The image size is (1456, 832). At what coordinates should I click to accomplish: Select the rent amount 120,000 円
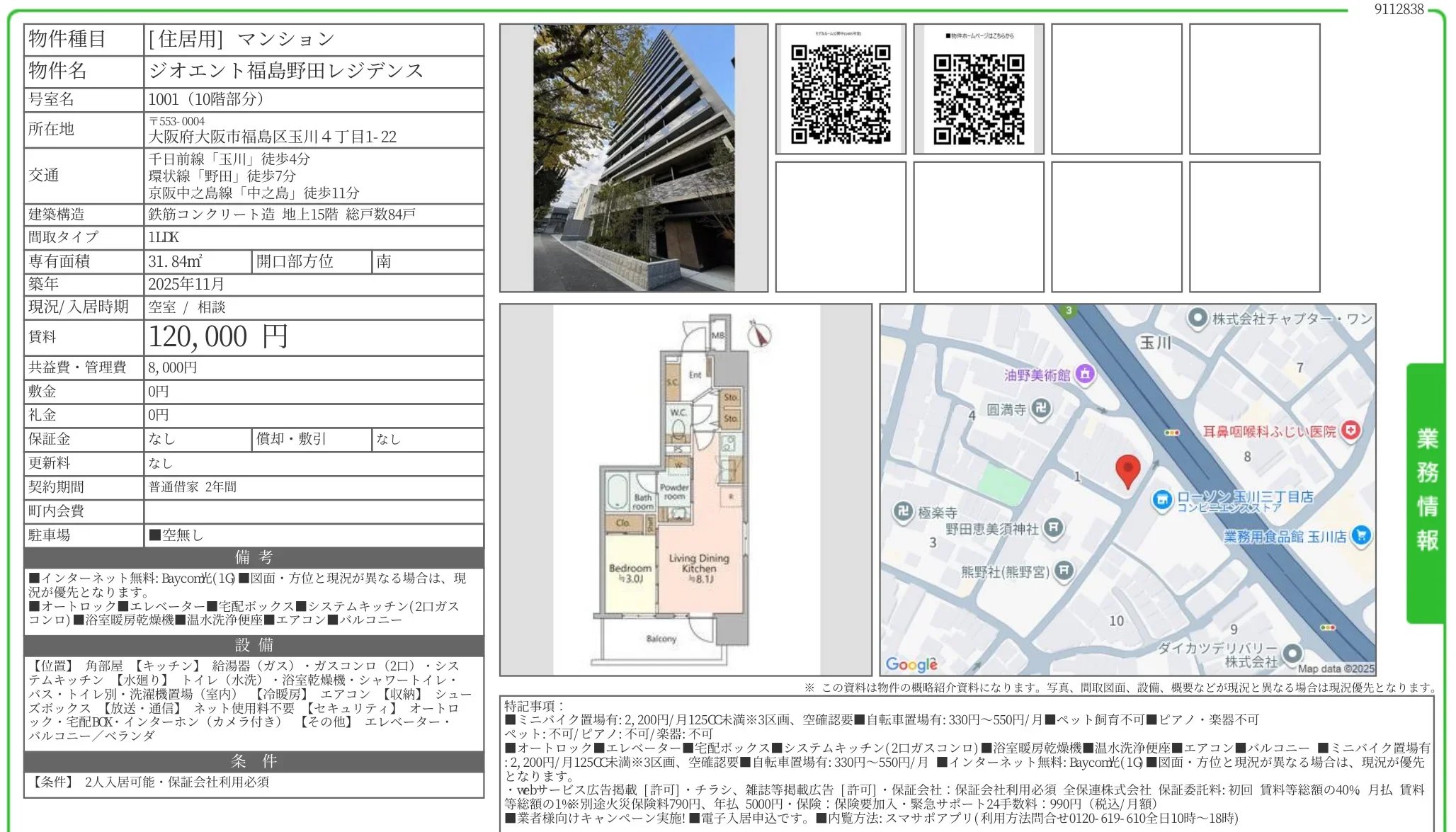tap(218, 337)
